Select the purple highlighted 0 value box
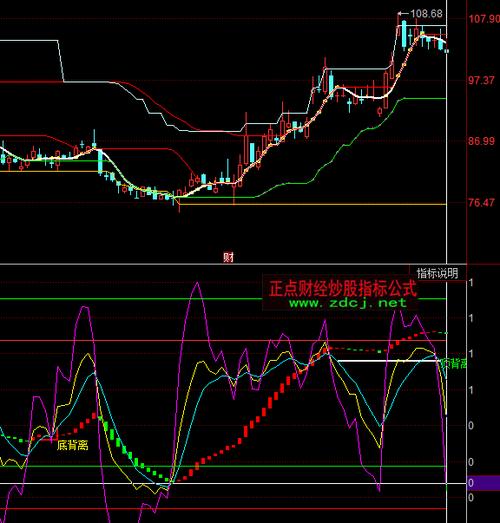 click(483, 483)
